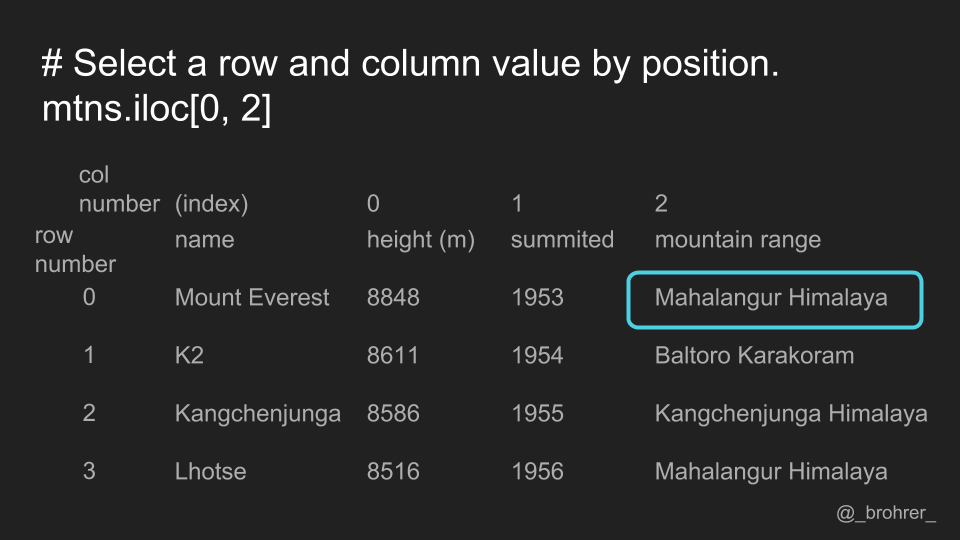Select the Lhotse name cell
Screen dimensions: 960x540
tap(211, 471)
